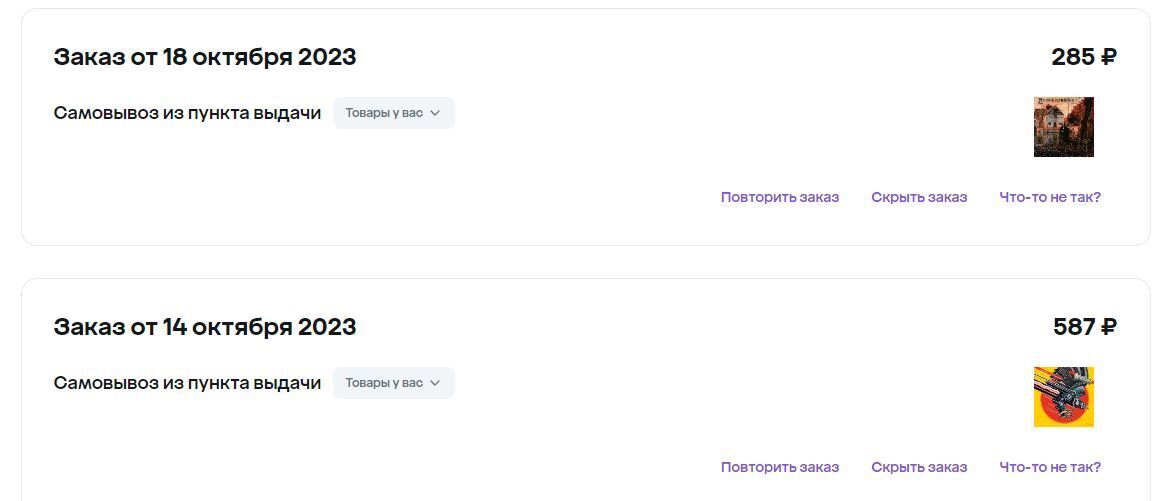Click the 587 ₽ order total
1174x501 pixels.
1085,327
